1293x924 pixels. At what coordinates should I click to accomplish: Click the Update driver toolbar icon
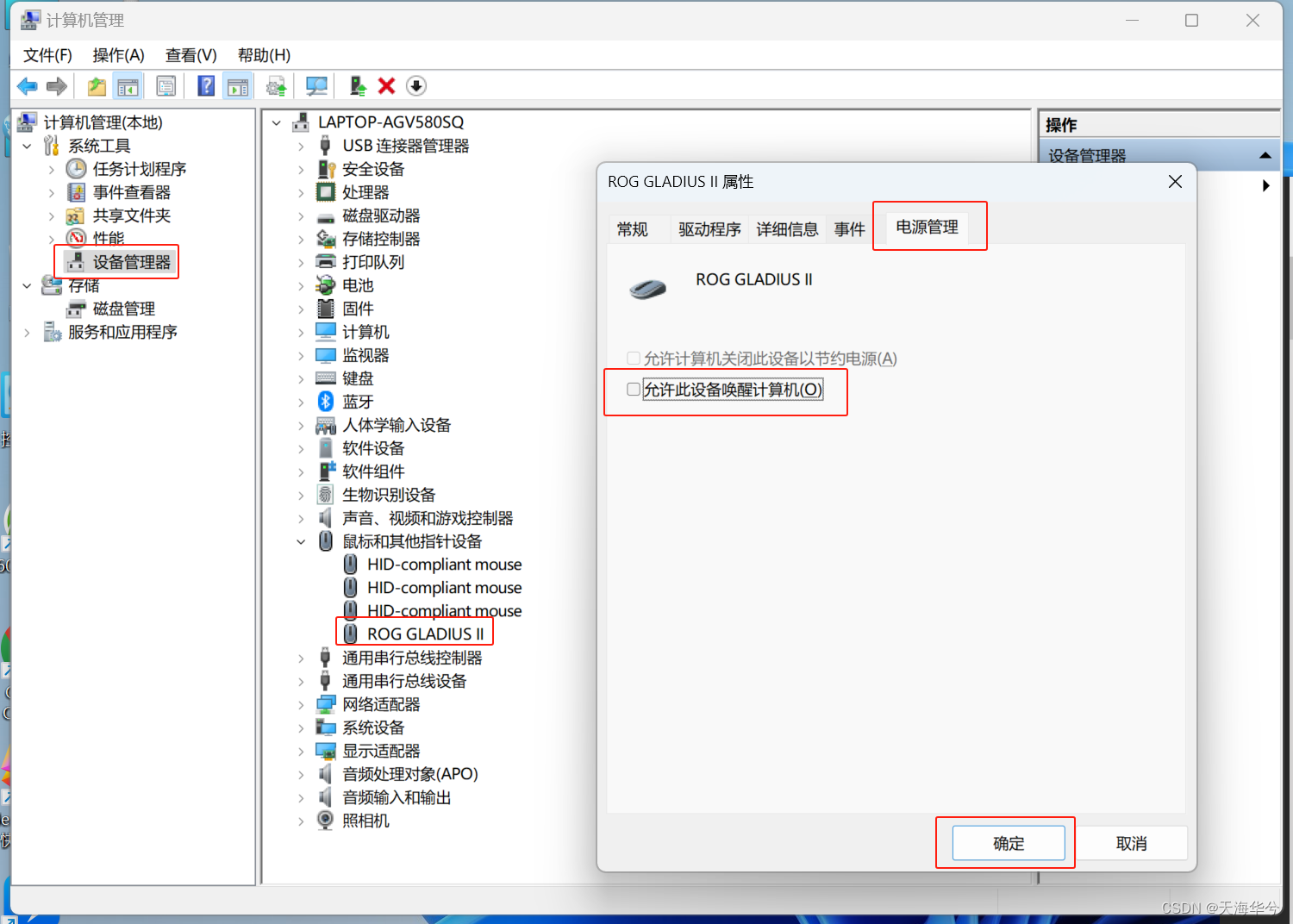[x=276, y=86]
